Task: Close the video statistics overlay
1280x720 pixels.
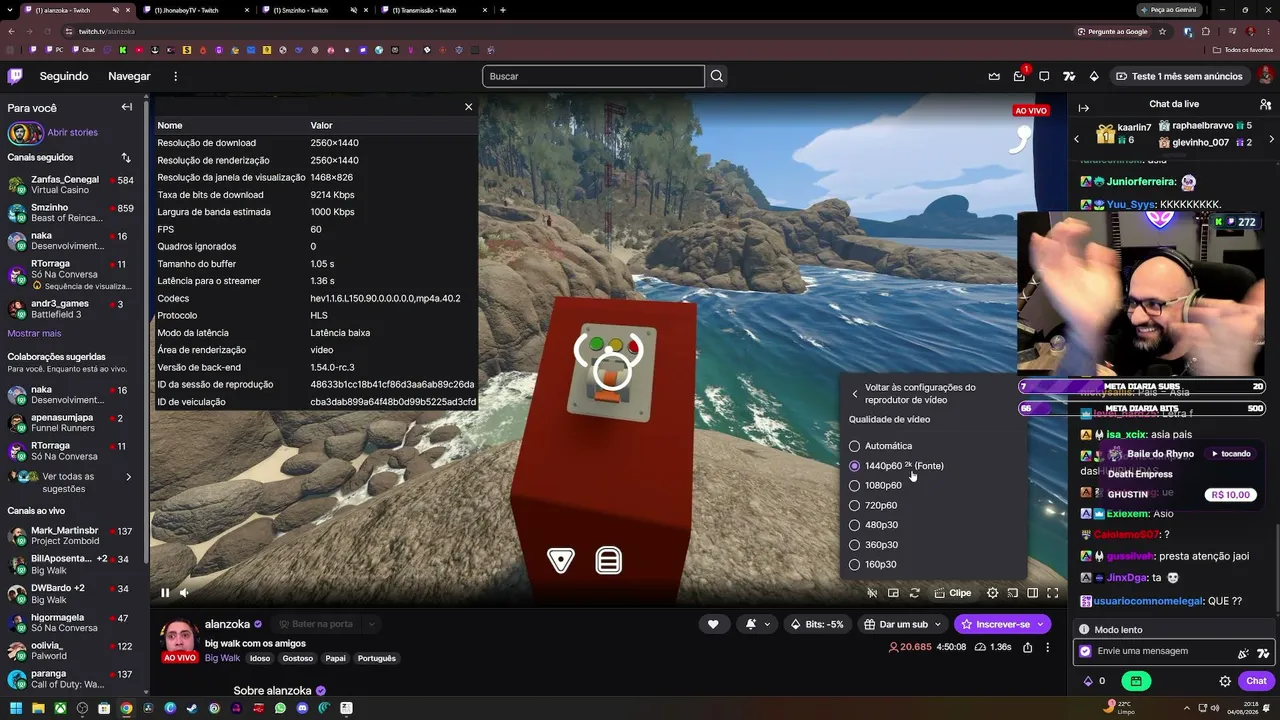Action: [x=468, y=107]
